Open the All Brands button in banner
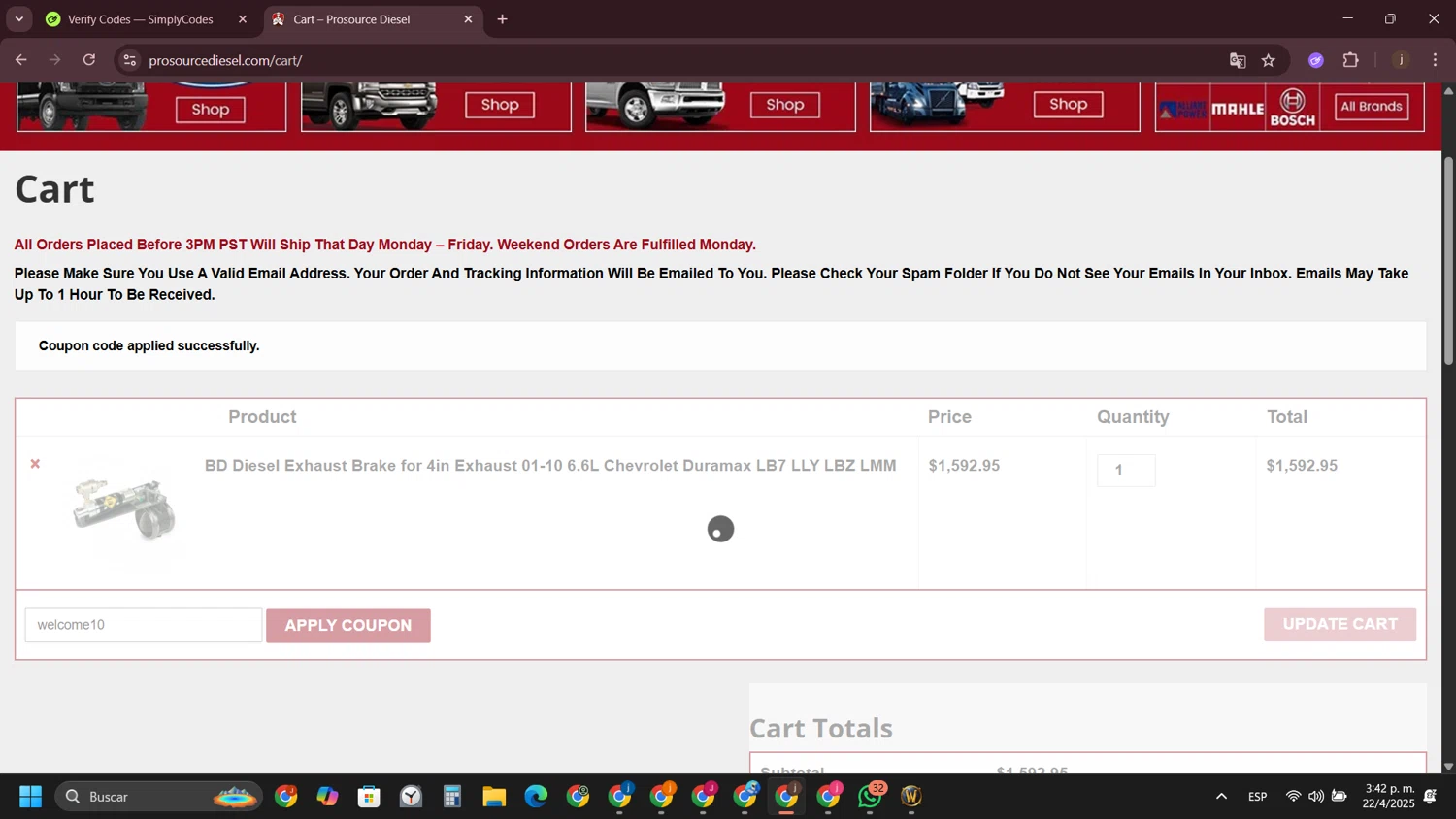This screenshot has height=819, width=1456. (1371, 106)
